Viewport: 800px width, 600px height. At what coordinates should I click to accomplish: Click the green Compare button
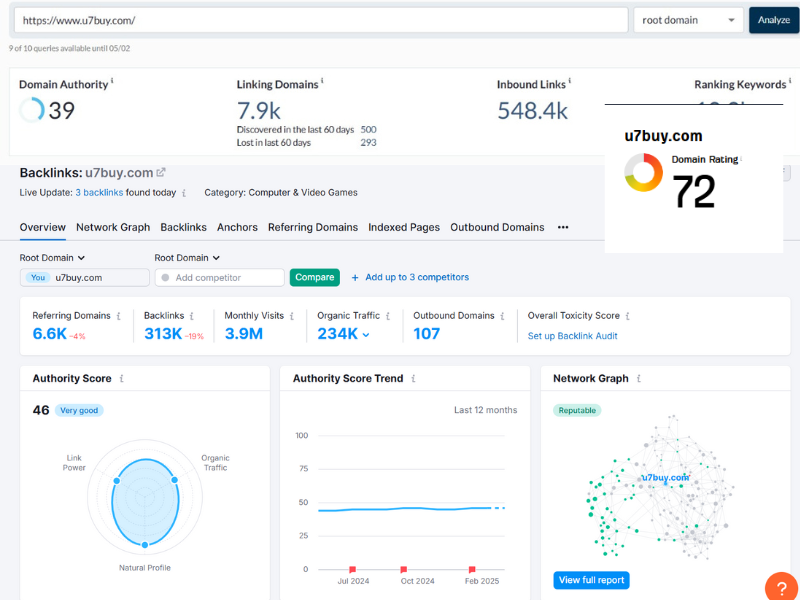click(x=315, y=278)
